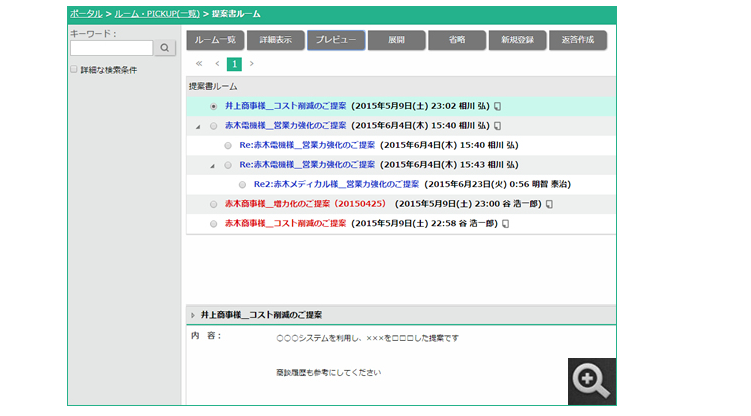Open attachment icon on 井上商事様 row

[x=498, y=106]
